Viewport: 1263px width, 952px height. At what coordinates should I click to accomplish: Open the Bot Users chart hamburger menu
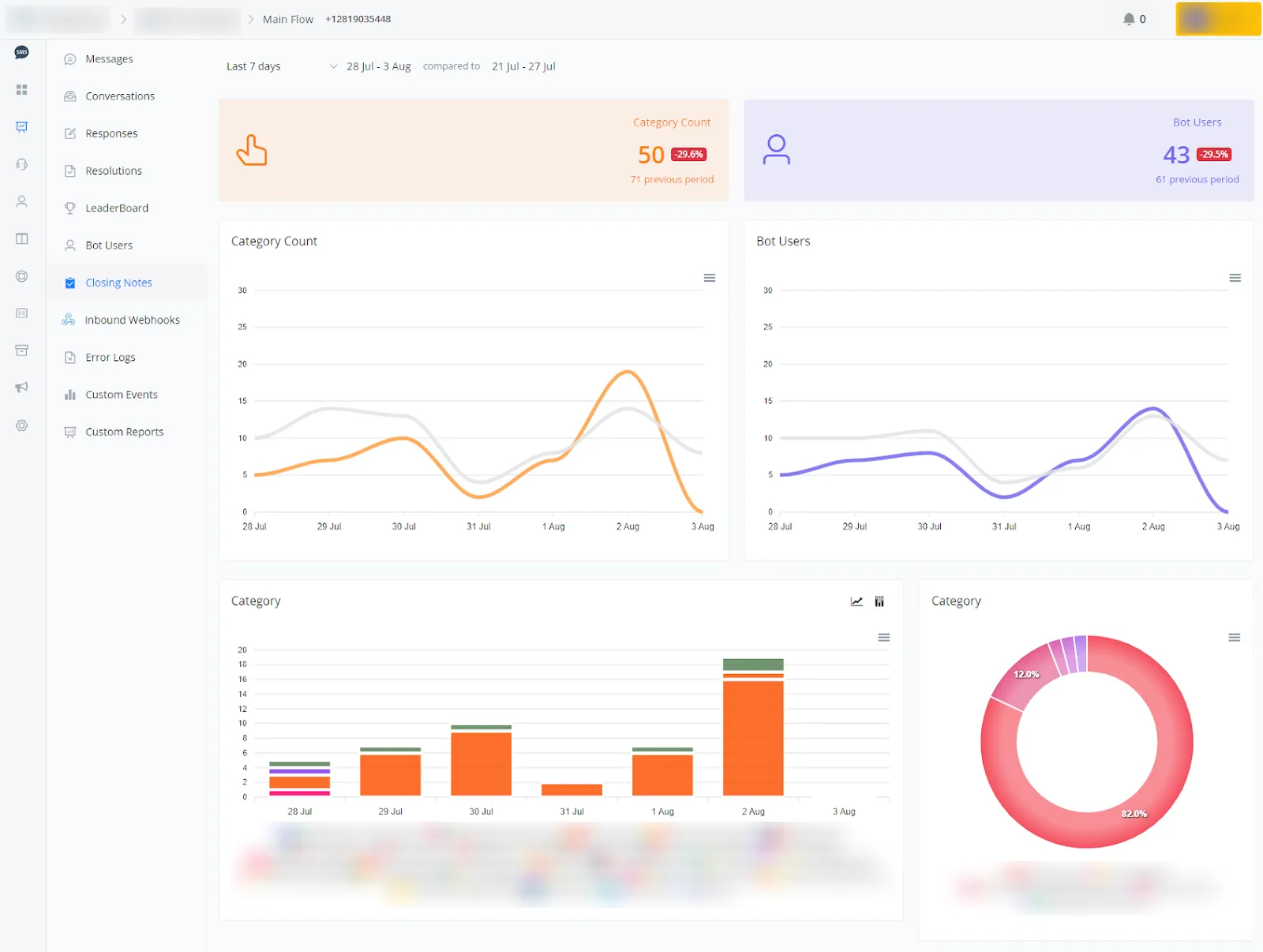pos(1235,278)
